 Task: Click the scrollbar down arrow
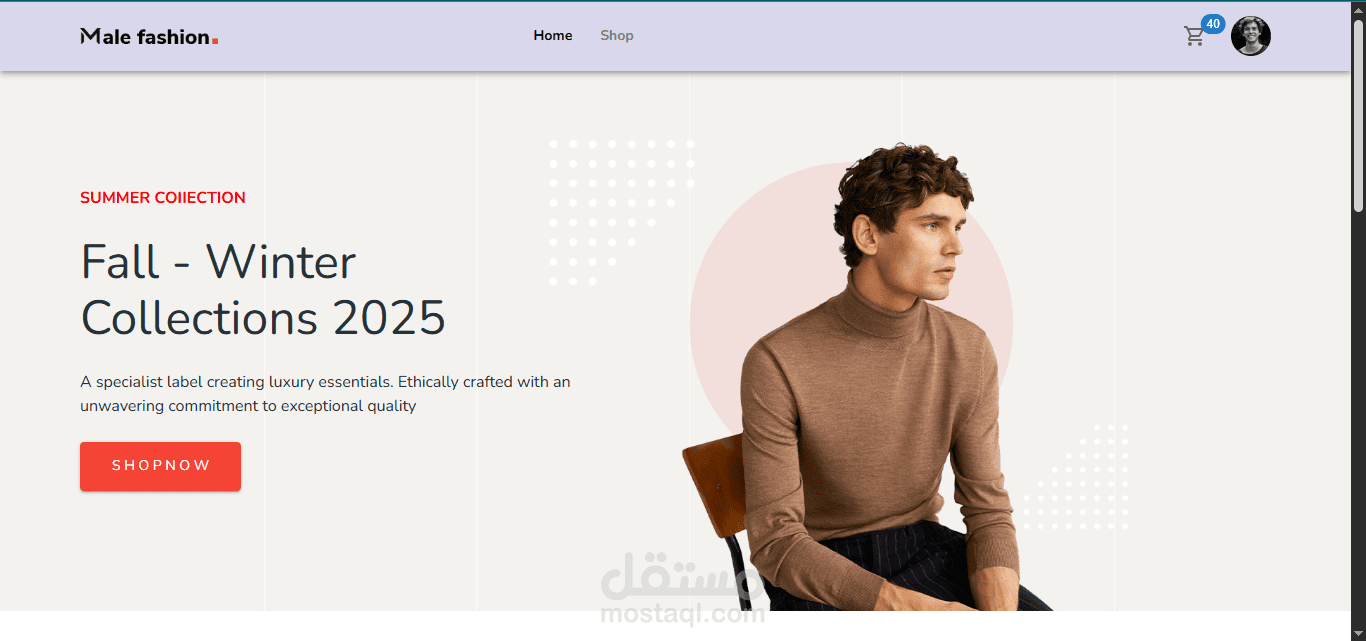pyautogui.click(x=1358, y=632)
